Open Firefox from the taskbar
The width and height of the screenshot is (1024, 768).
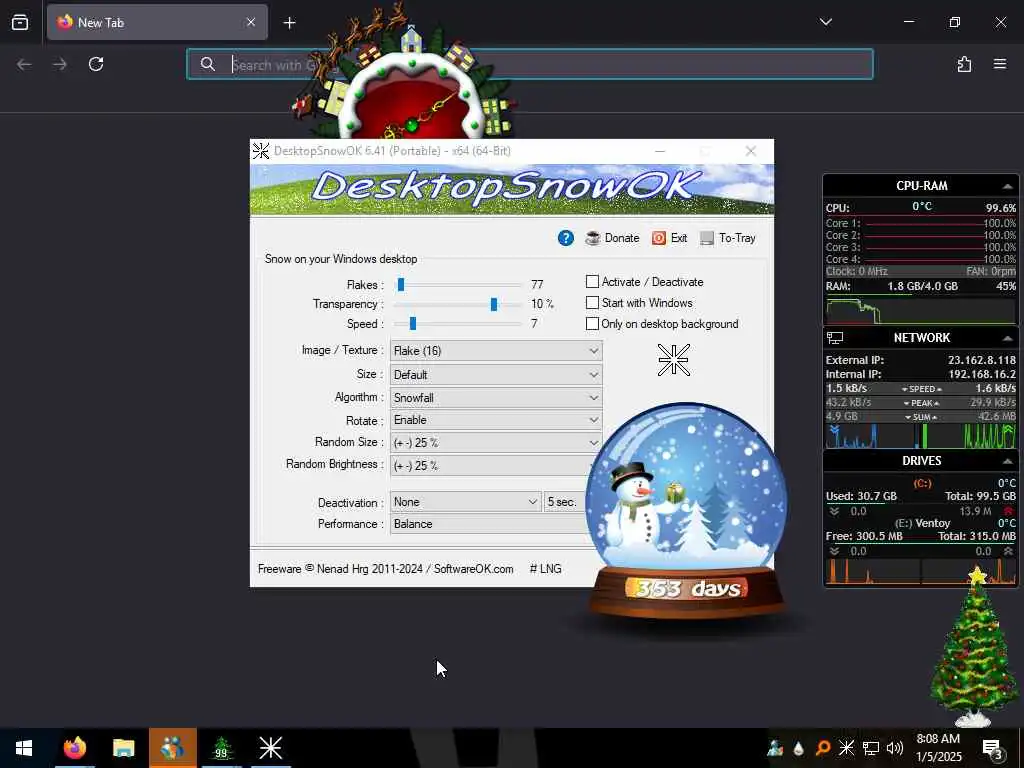[x=74, y=748]
